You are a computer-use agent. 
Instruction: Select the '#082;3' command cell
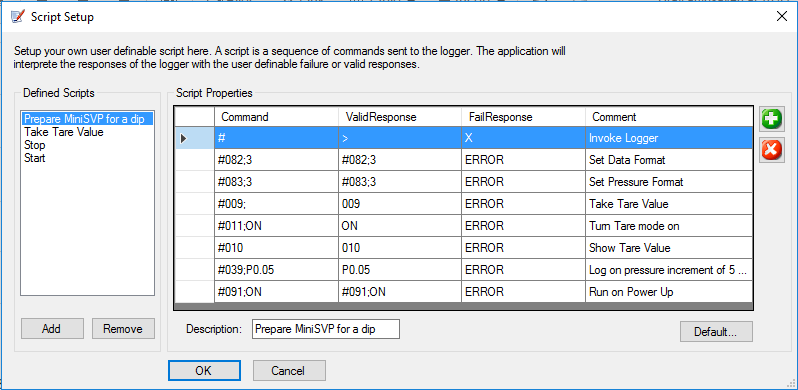[x=276, y=160]
